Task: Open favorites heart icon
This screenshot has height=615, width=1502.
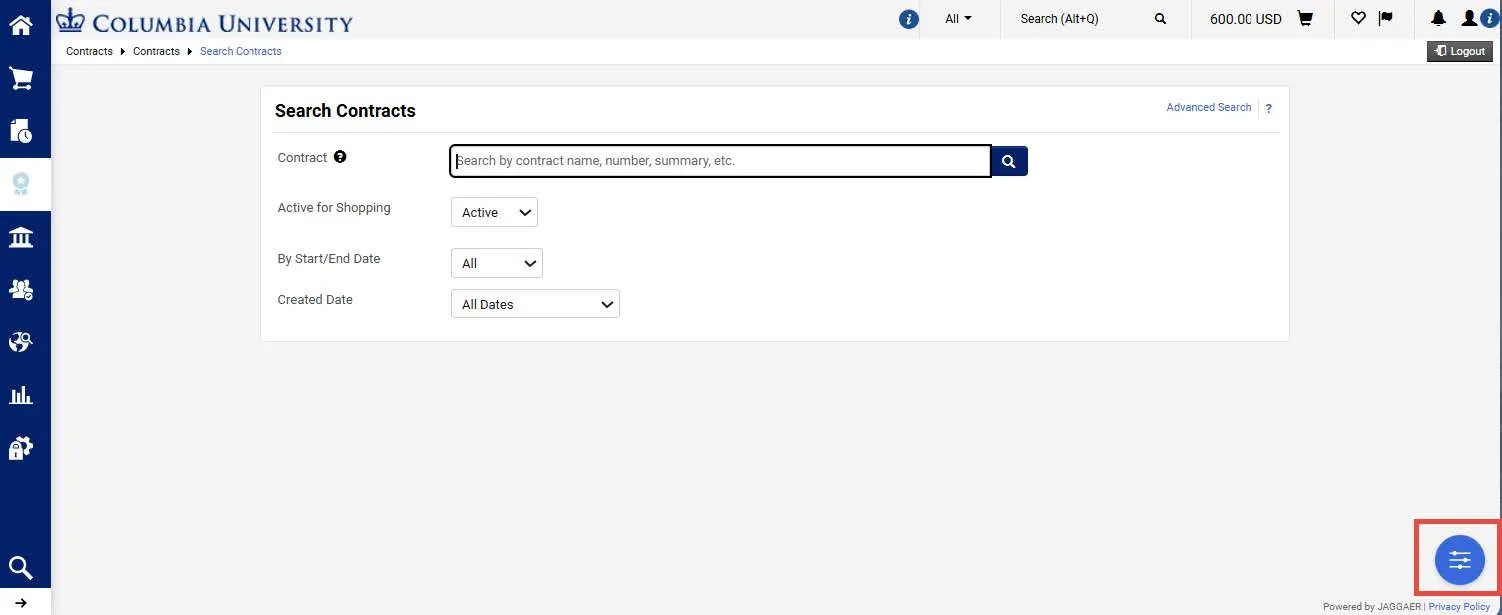Action: point(1358,19)
